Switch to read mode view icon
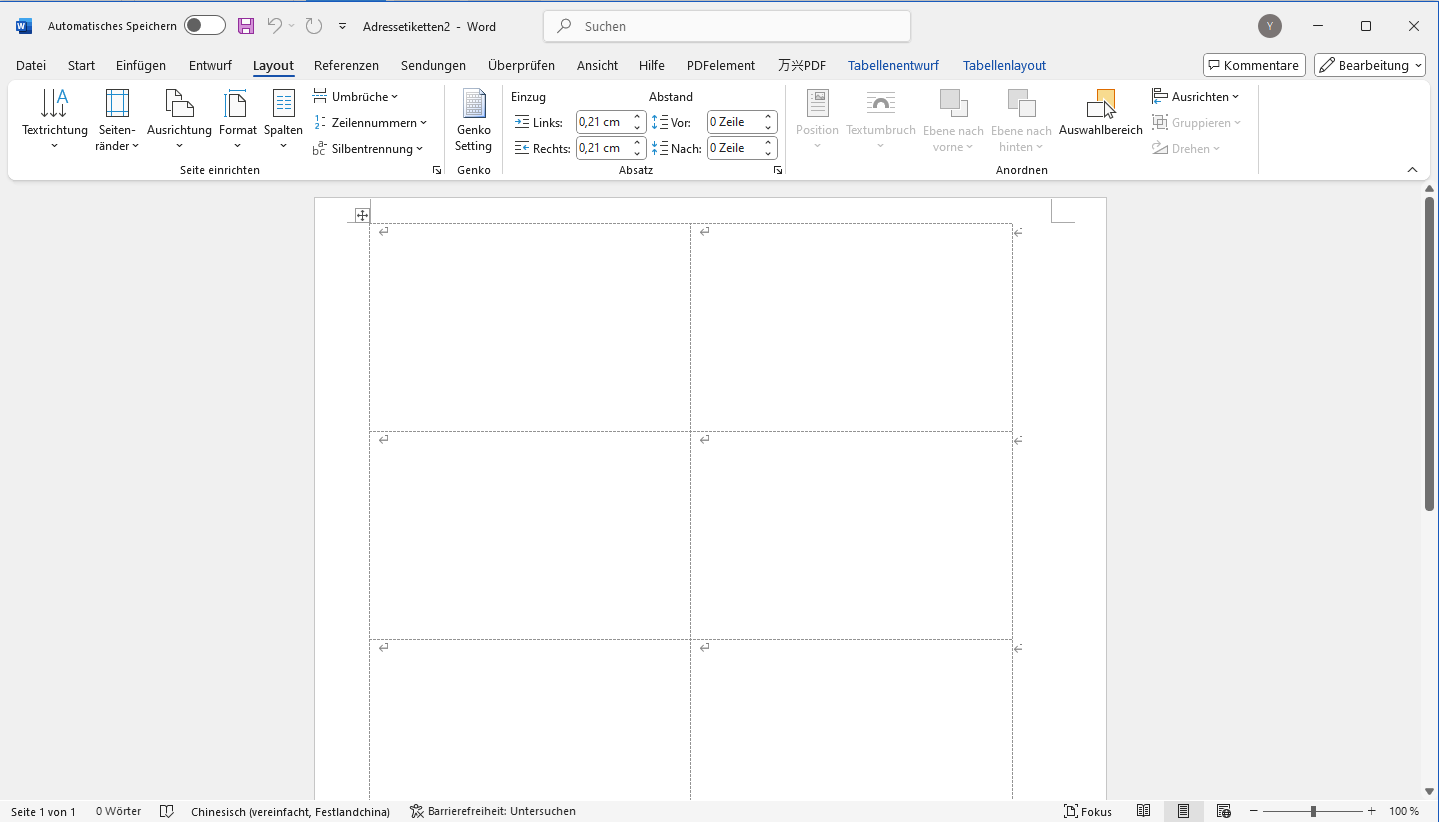 (x=1144, y=811)
